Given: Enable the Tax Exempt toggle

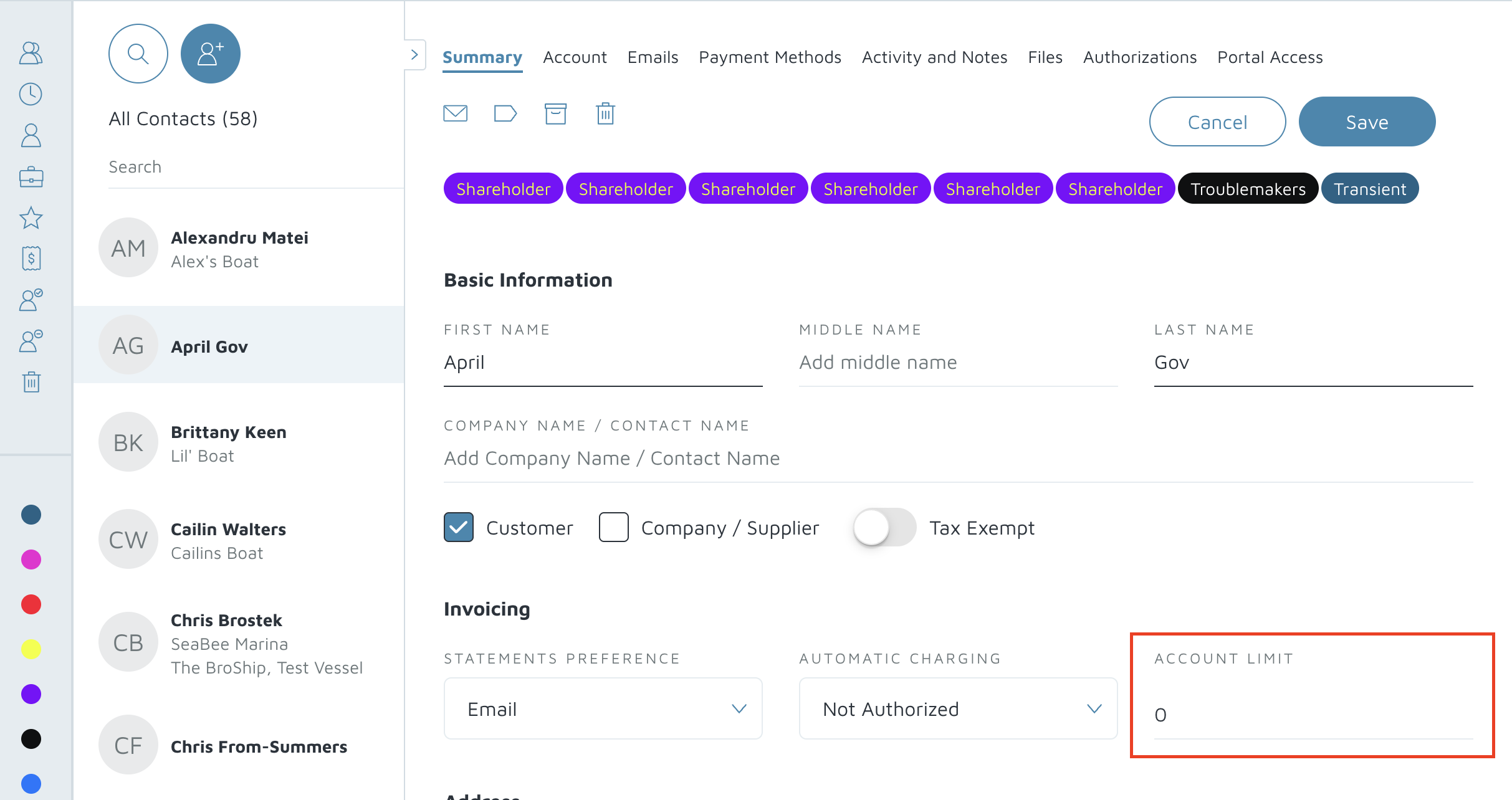Looking at the screenshot, I should point(884,527).
